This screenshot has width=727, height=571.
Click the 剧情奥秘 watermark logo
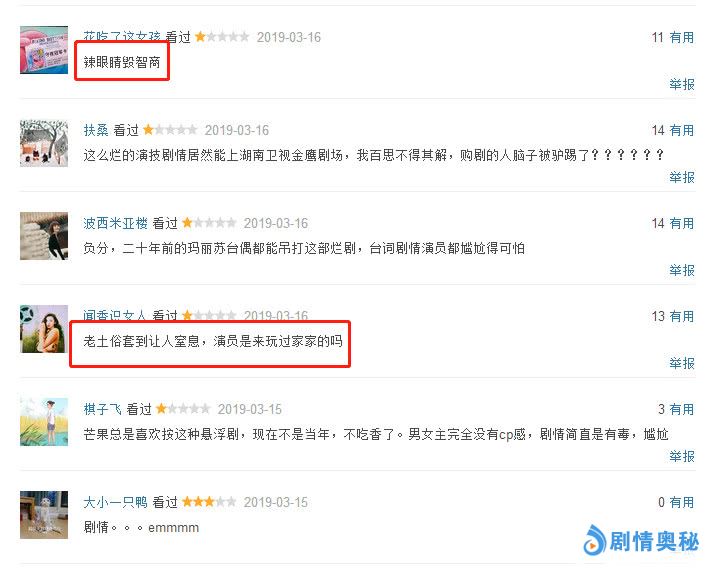click(641, 540)
